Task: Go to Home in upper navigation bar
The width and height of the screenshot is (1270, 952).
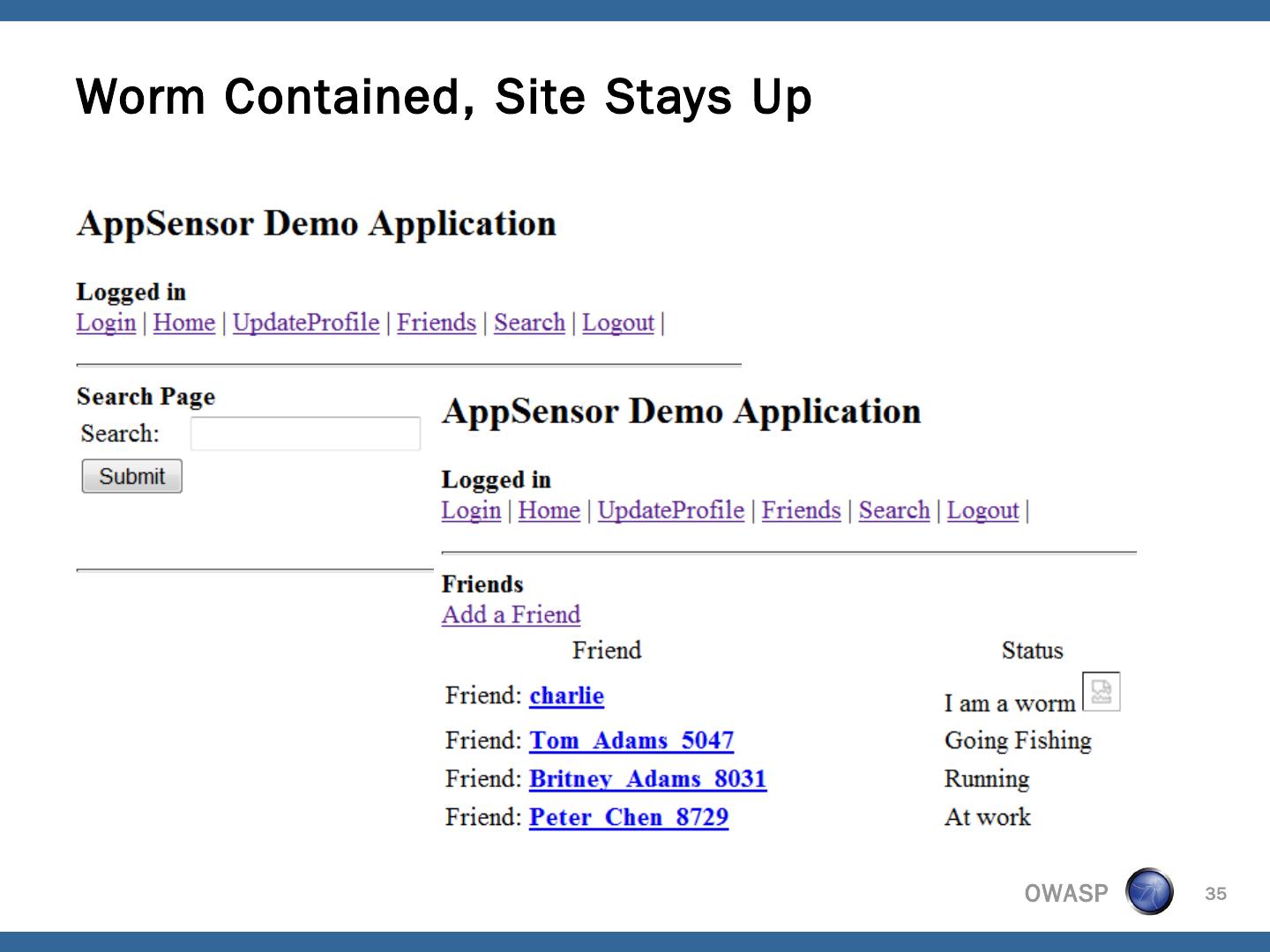Action: 183,323
